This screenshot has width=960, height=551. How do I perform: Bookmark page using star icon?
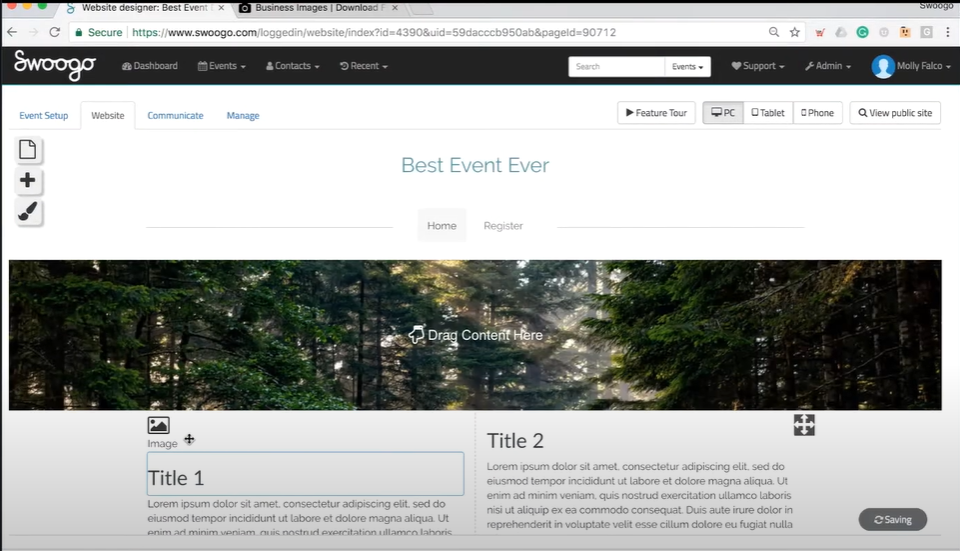tap(795, 32)
